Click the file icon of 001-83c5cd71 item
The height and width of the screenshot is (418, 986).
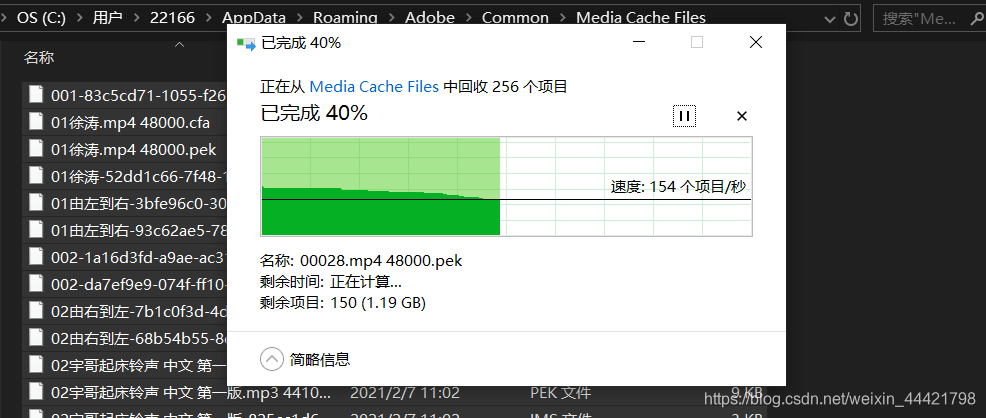pyautogui.click(x=36, y=95)
